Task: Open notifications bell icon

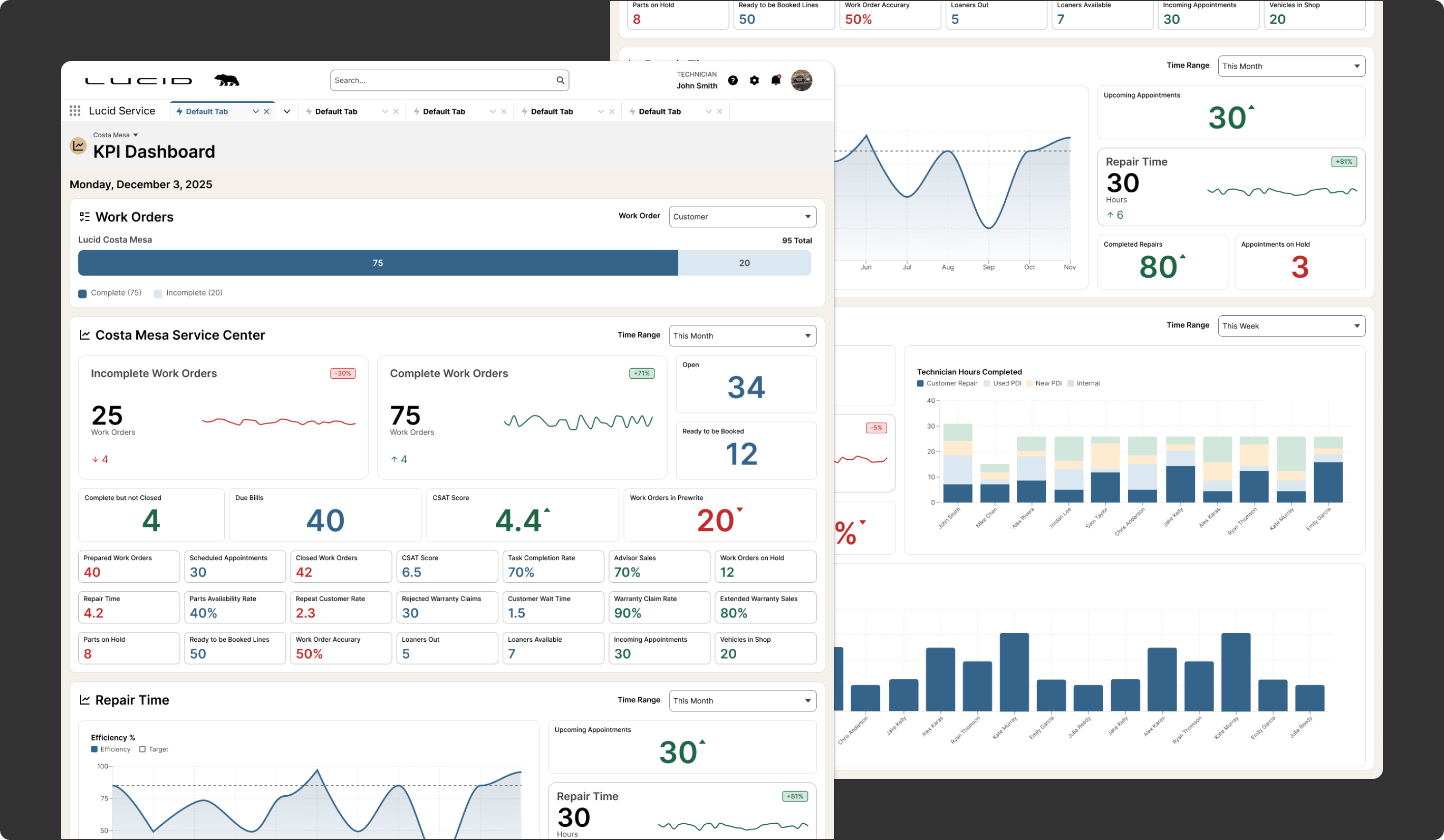Action: tap(776, 80)
